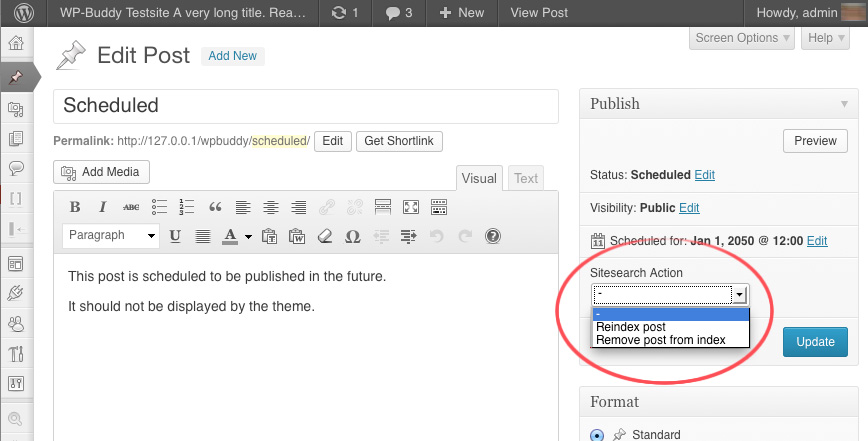Edit the scheduled publish date link

click(817, 241)
